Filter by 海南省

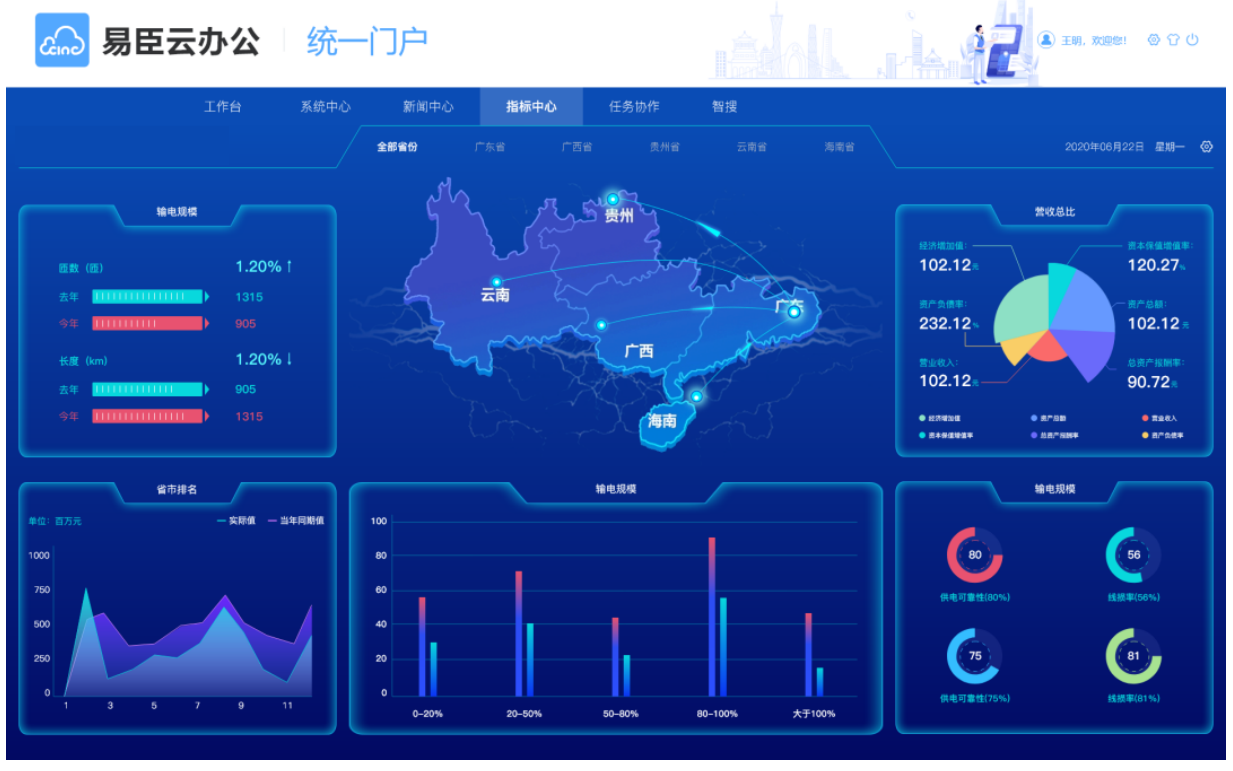pyautogui.click(x=839, y=147)
